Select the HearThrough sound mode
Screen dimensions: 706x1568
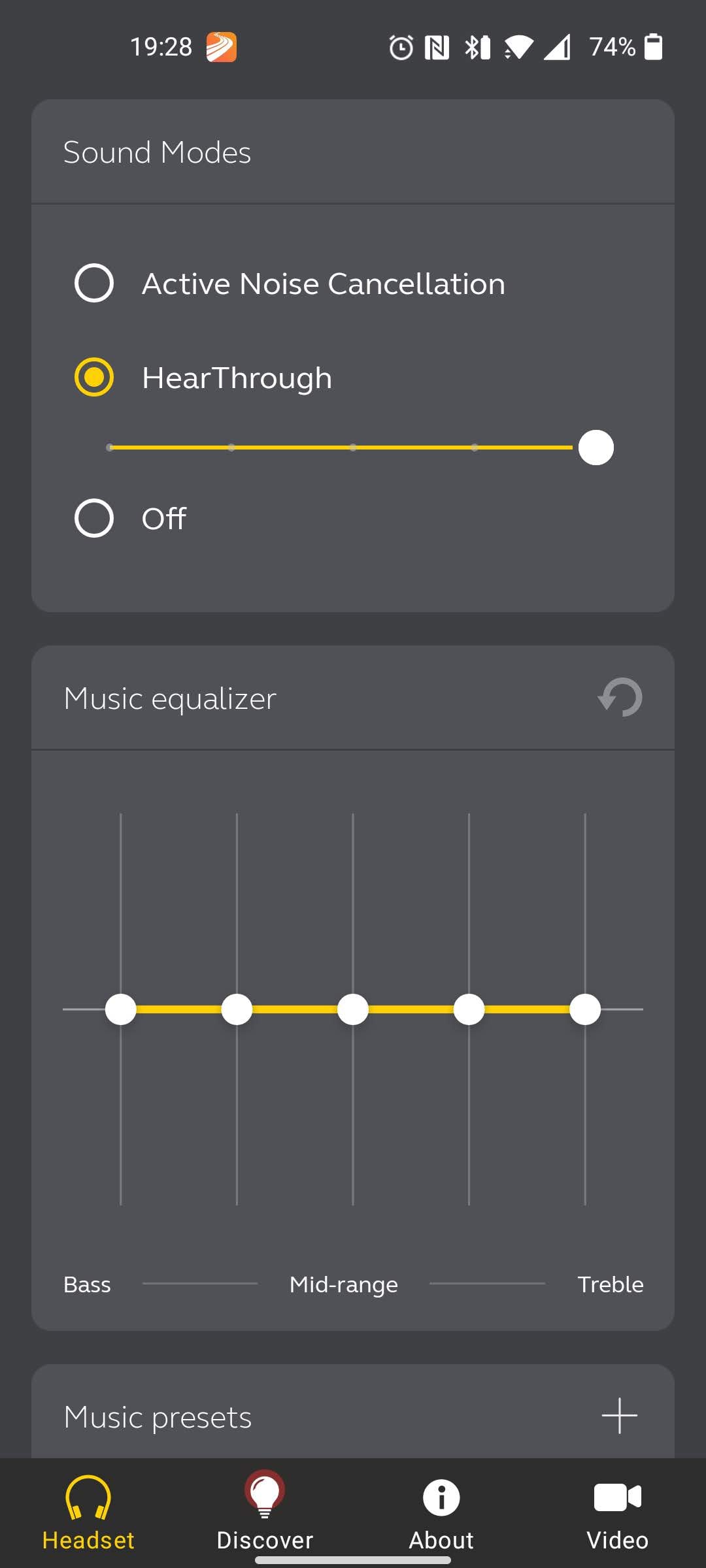click(94, 378)
